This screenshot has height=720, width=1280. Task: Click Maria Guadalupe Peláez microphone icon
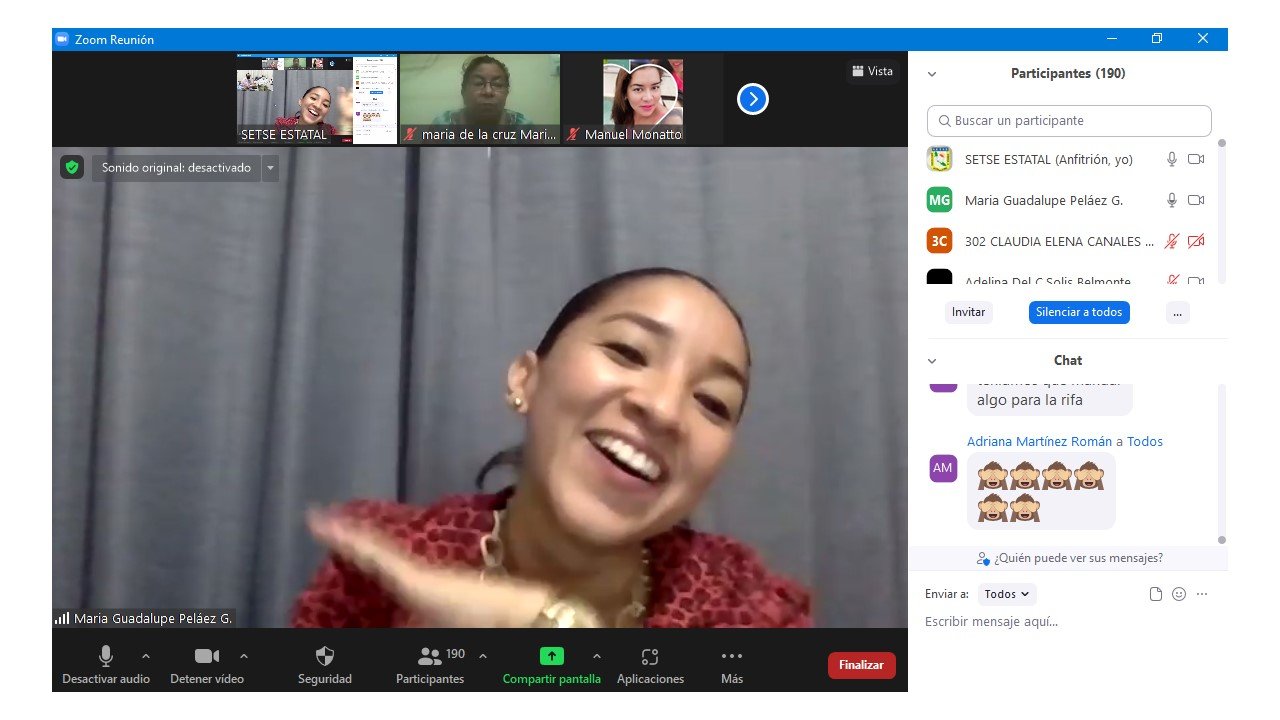click(1172, 200)
